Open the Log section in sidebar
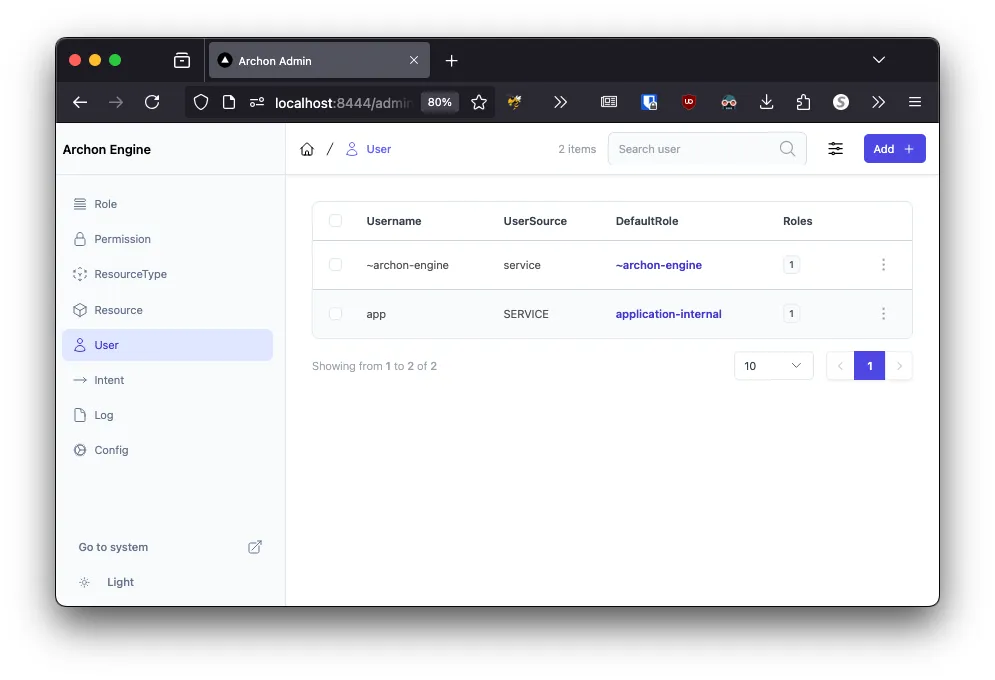This screenshot has width=995, height=680. (x=168, y=415)
